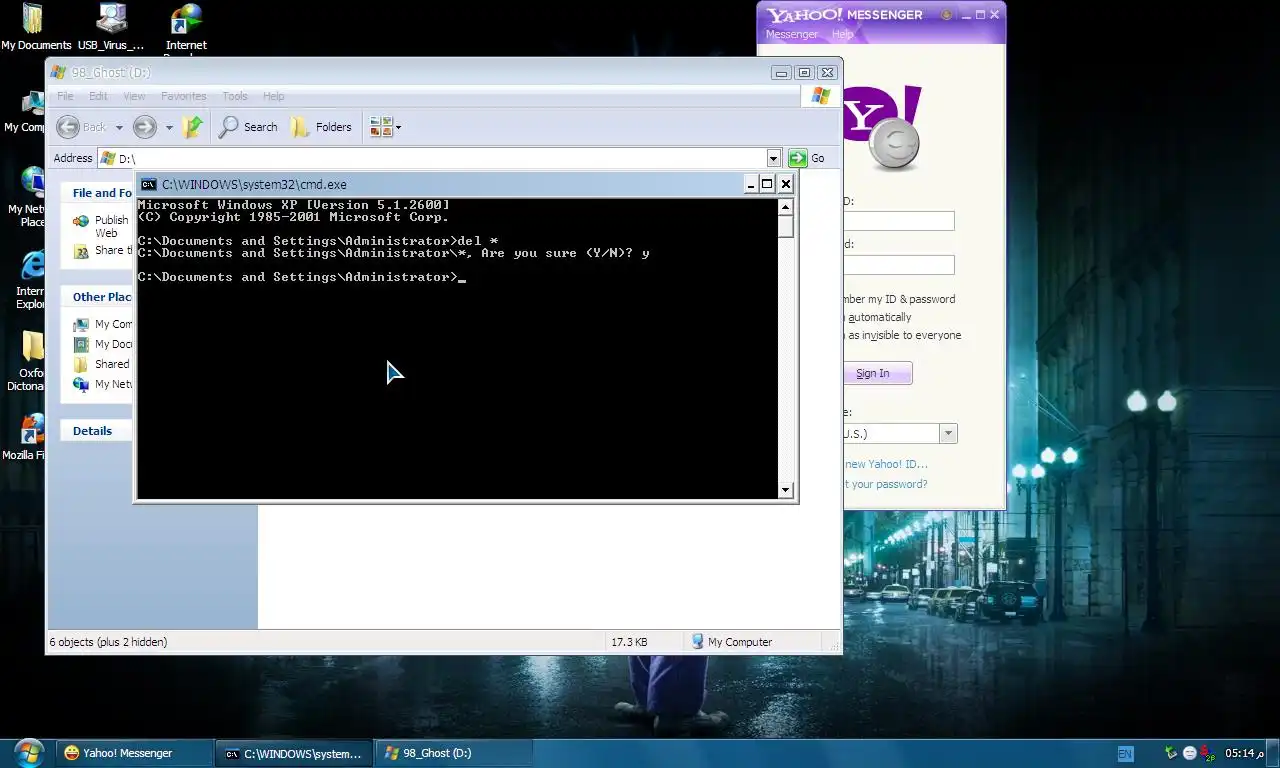This screenshot has width=1280, height=768.
Task: Expand the Back history dropdown arrow
Action: click(119, 127)
